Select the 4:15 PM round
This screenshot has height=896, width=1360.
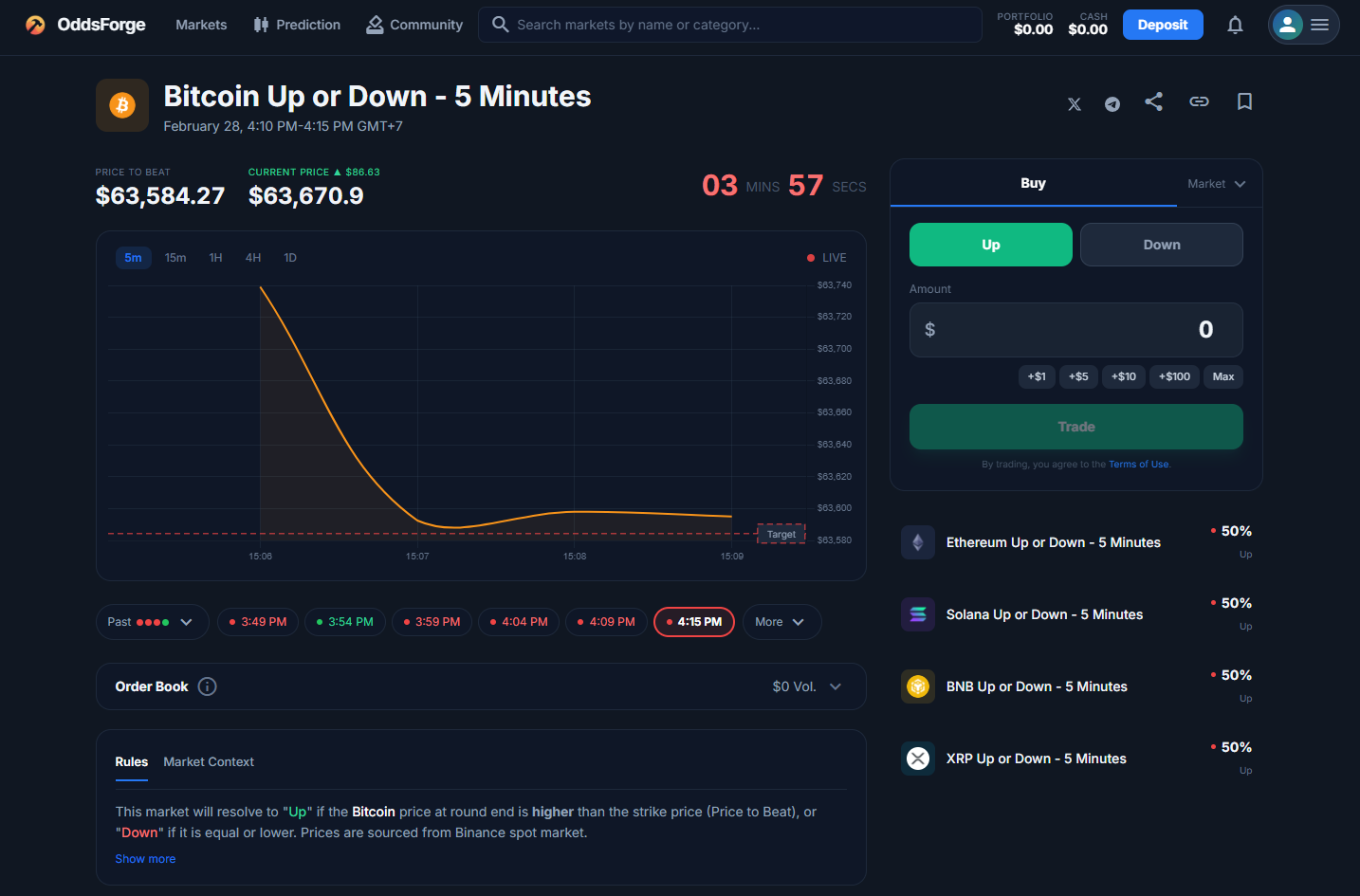694,622
